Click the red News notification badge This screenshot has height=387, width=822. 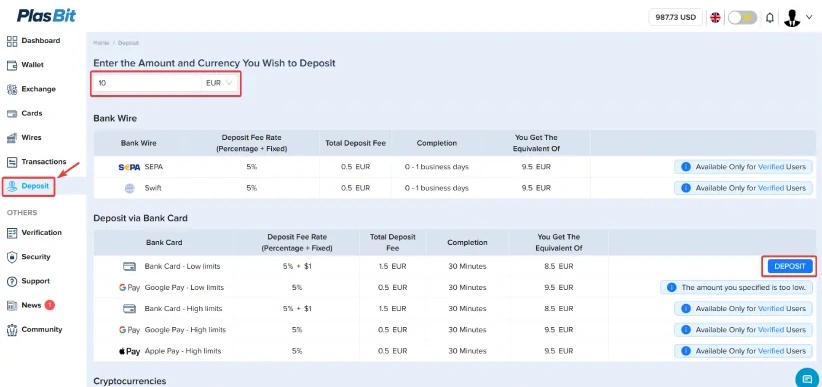pos(49,305)
